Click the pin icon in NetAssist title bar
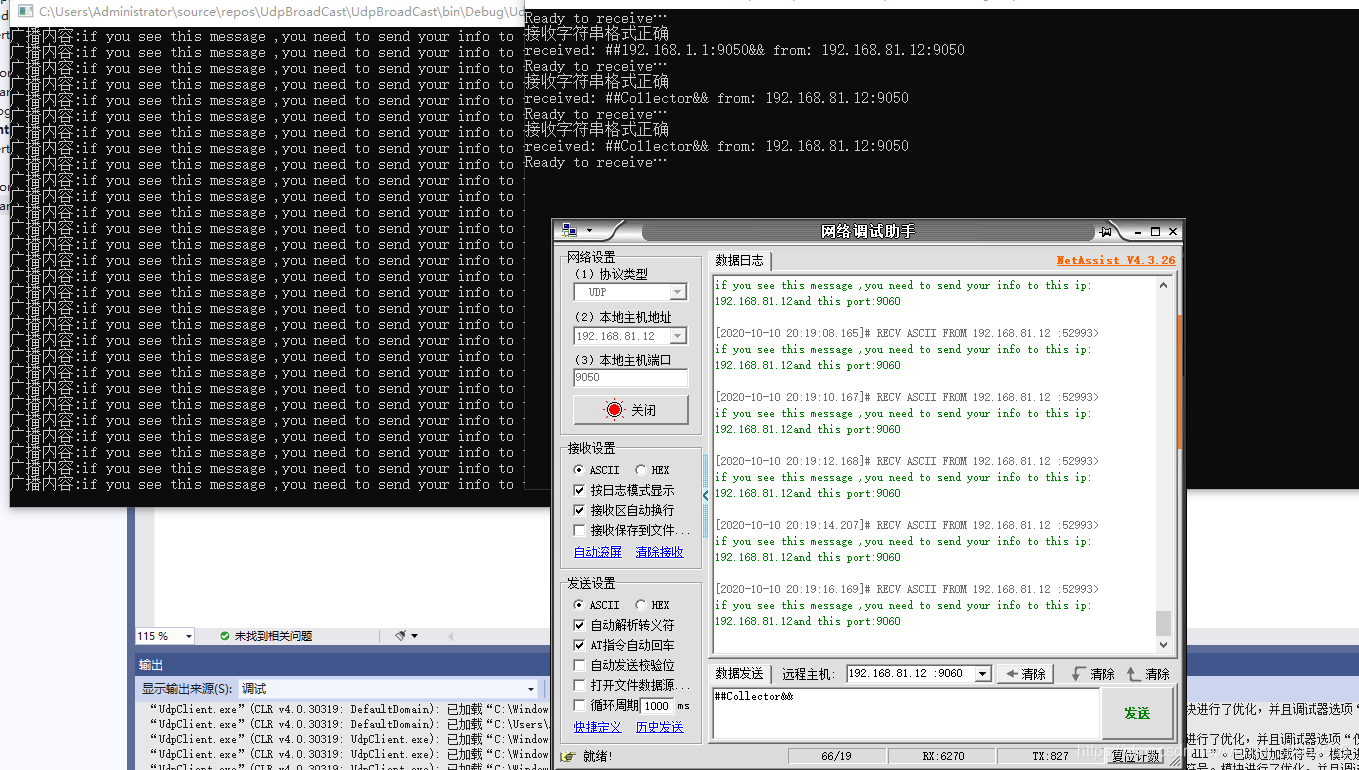This screenshot has height=770, width=1359. (1106, 231)
